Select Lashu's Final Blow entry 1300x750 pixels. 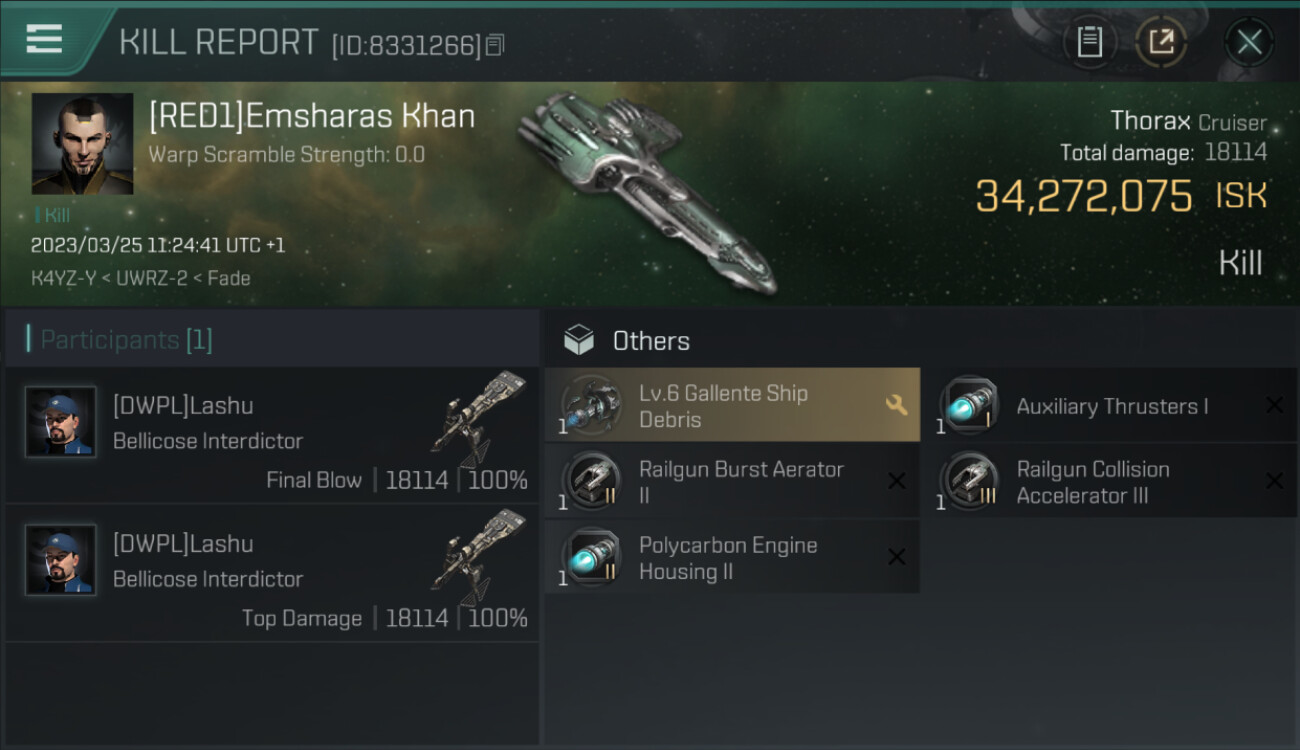[272, 435]
